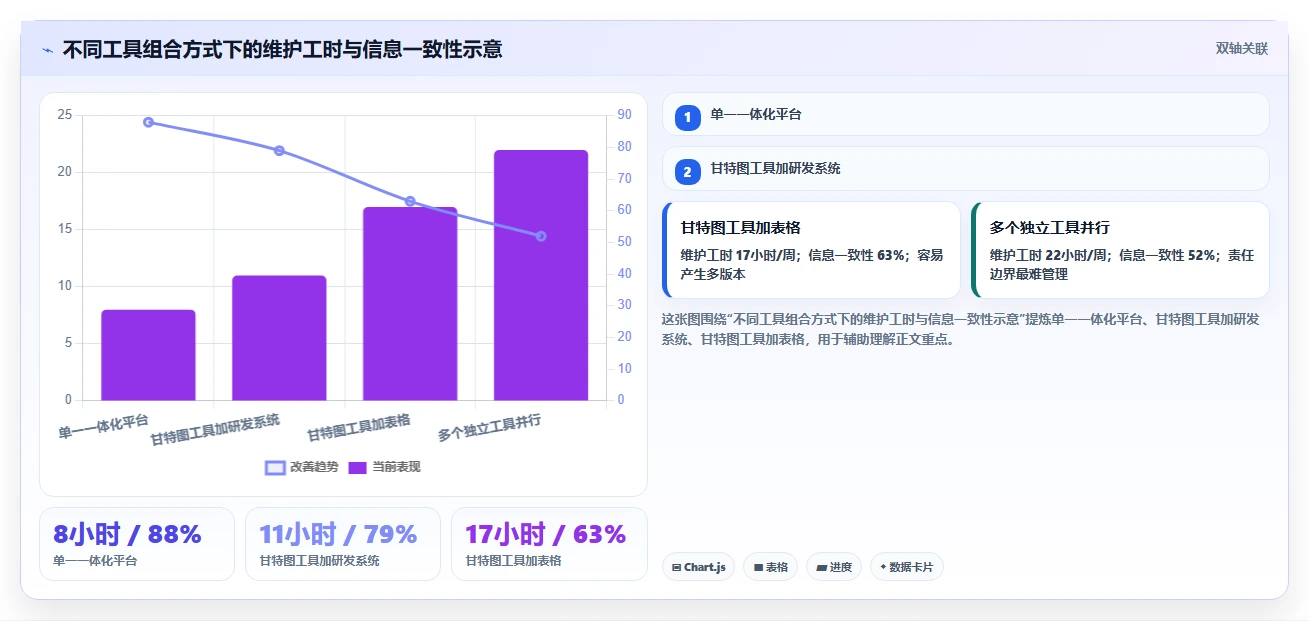Click the chart icon beside the header title

tap(47, 49)
